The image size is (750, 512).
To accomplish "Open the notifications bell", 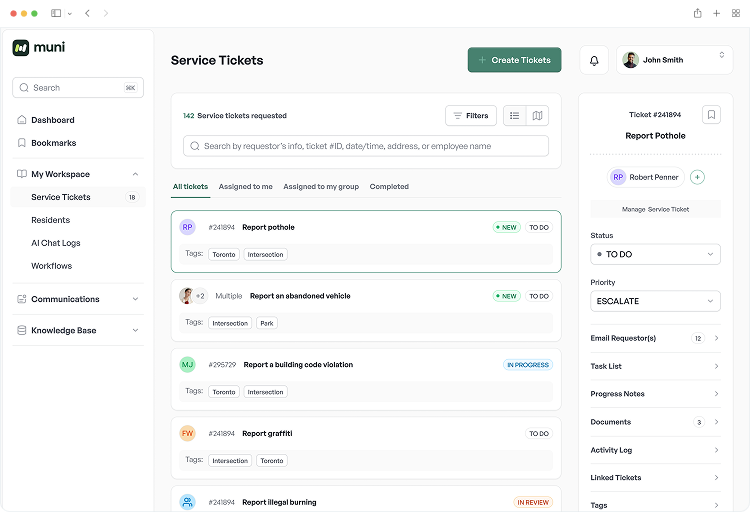I will click(594, 60).
